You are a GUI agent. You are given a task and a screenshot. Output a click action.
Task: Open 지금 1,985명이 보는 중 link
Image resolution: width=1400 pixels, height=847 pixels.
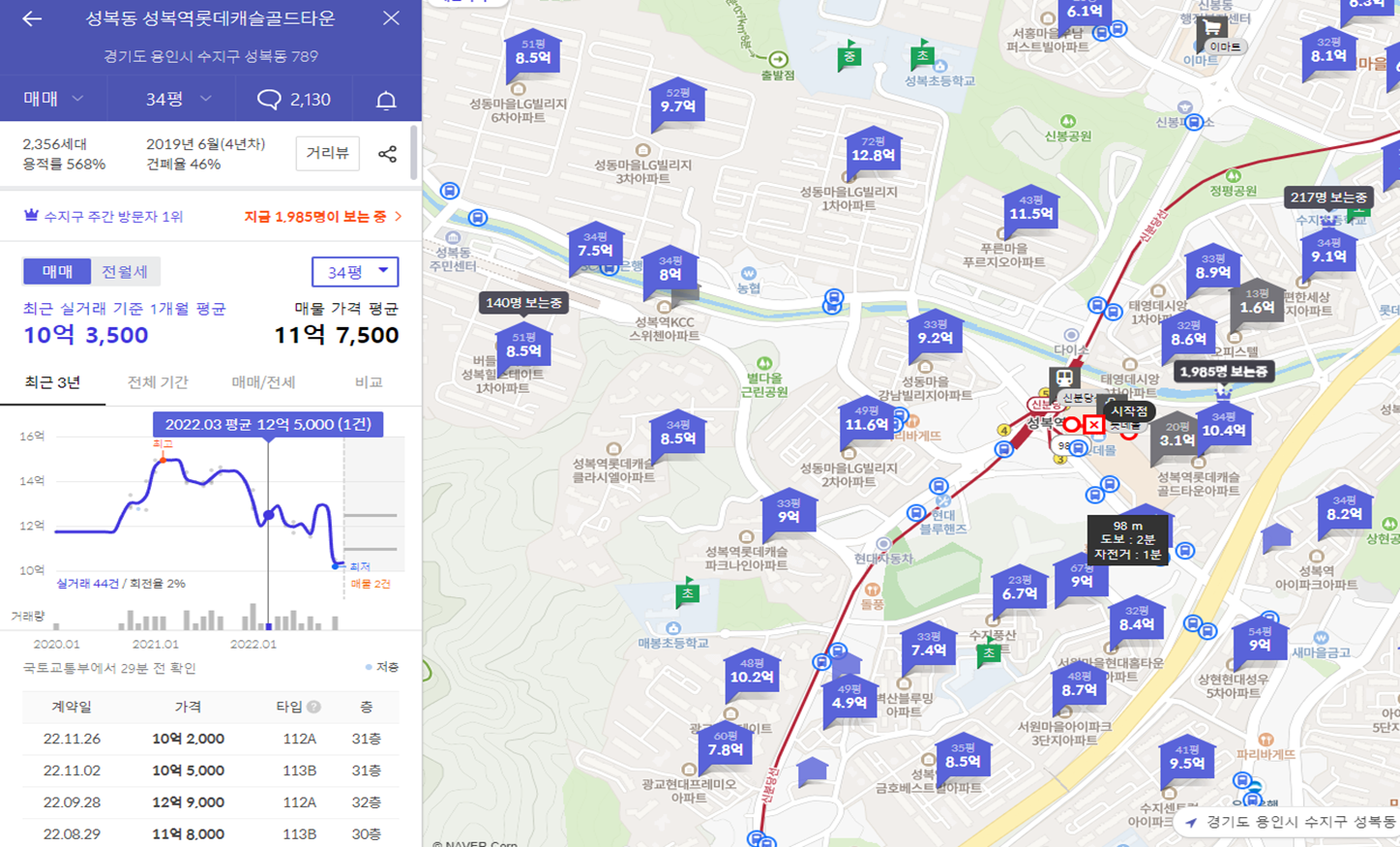(323, 217)
